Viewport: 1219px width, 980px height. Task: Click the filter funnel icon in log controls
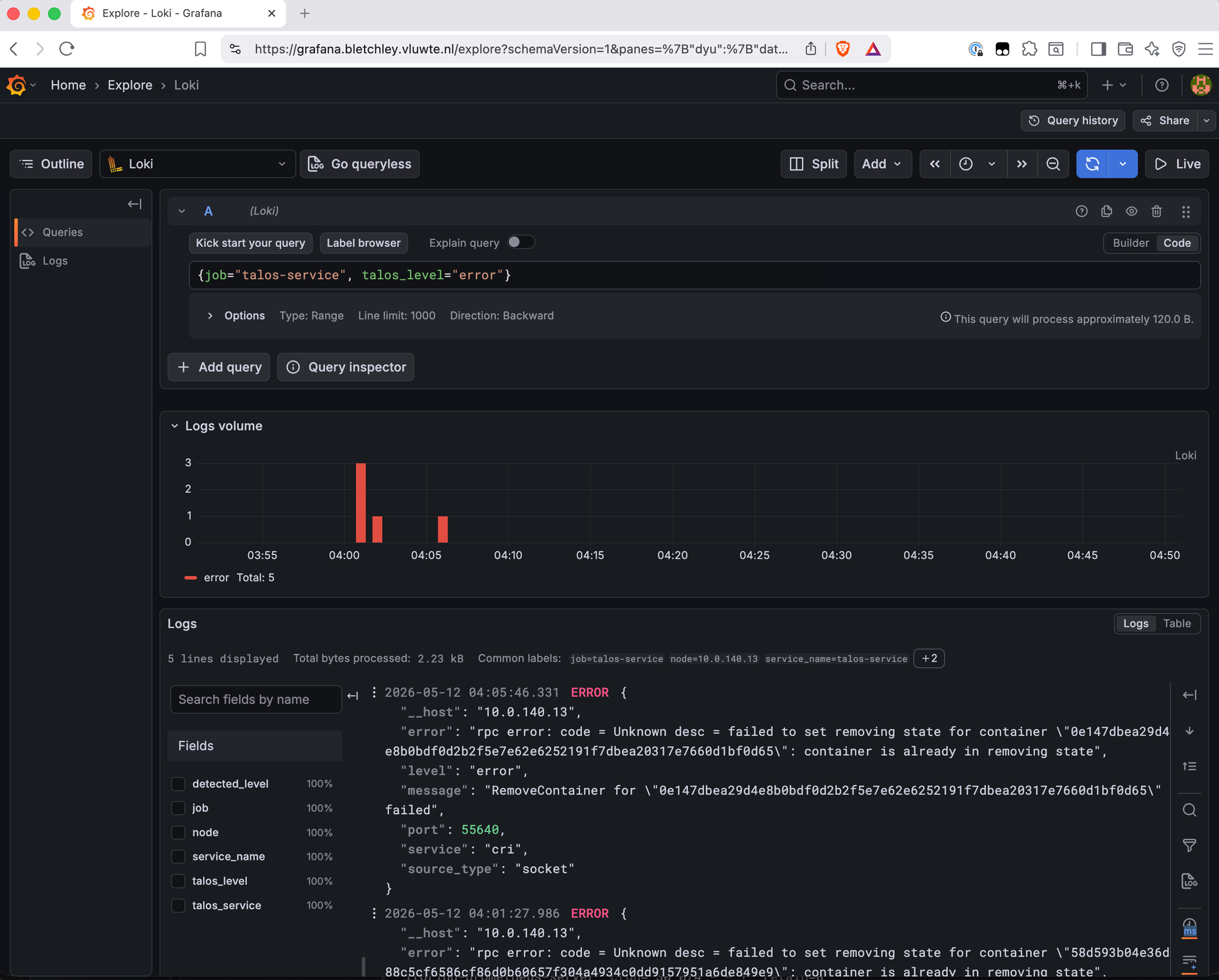click(1190, 845)
